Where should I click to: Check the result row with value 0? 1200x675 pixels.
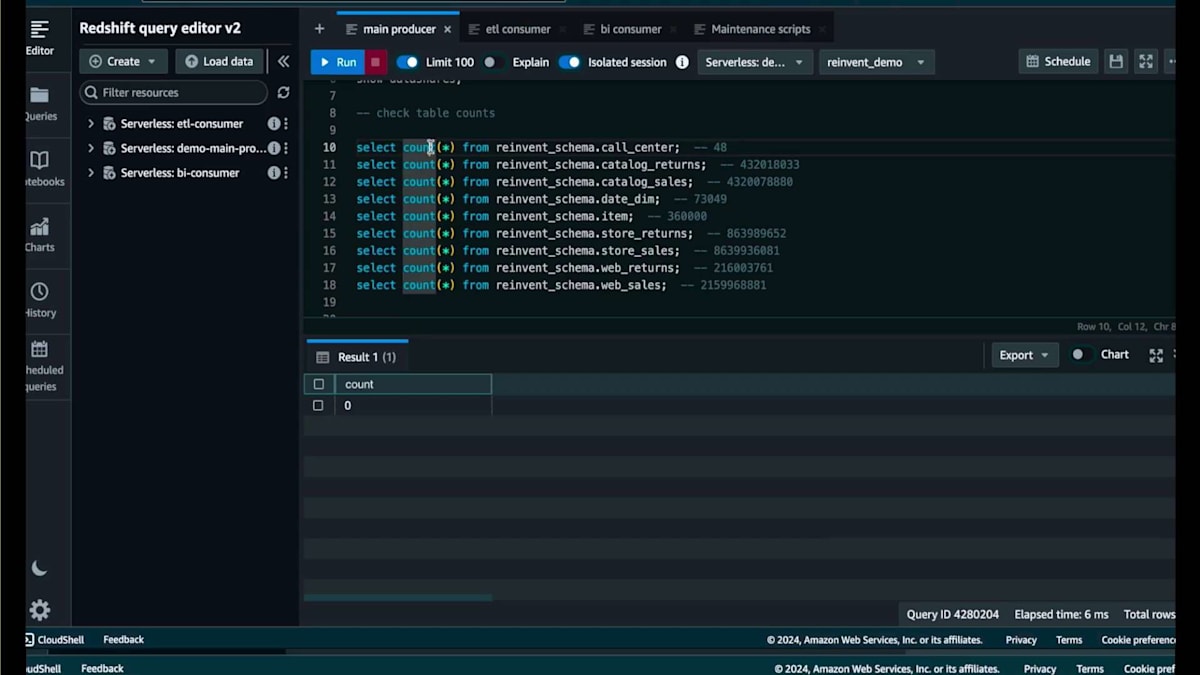coord(318,406)
